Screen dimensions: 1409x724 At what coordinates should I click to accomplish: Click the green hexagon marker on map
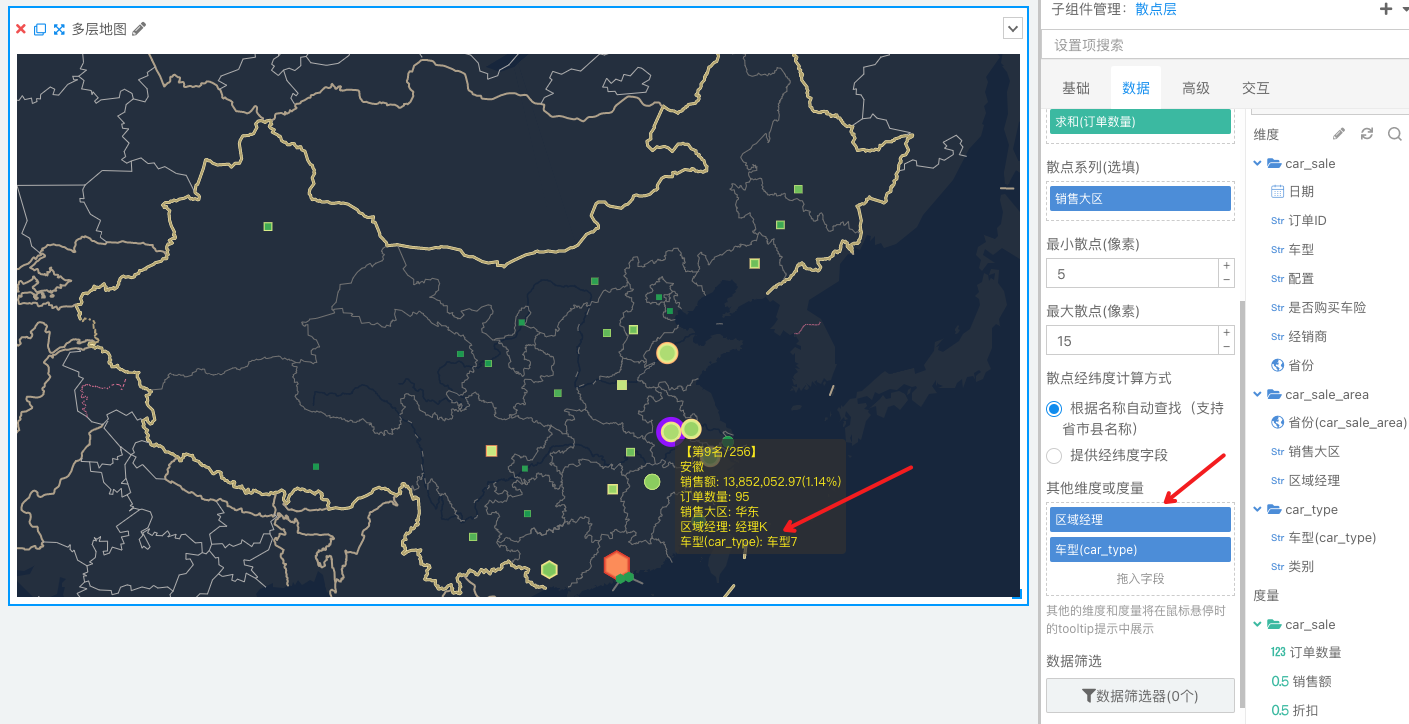549,569
